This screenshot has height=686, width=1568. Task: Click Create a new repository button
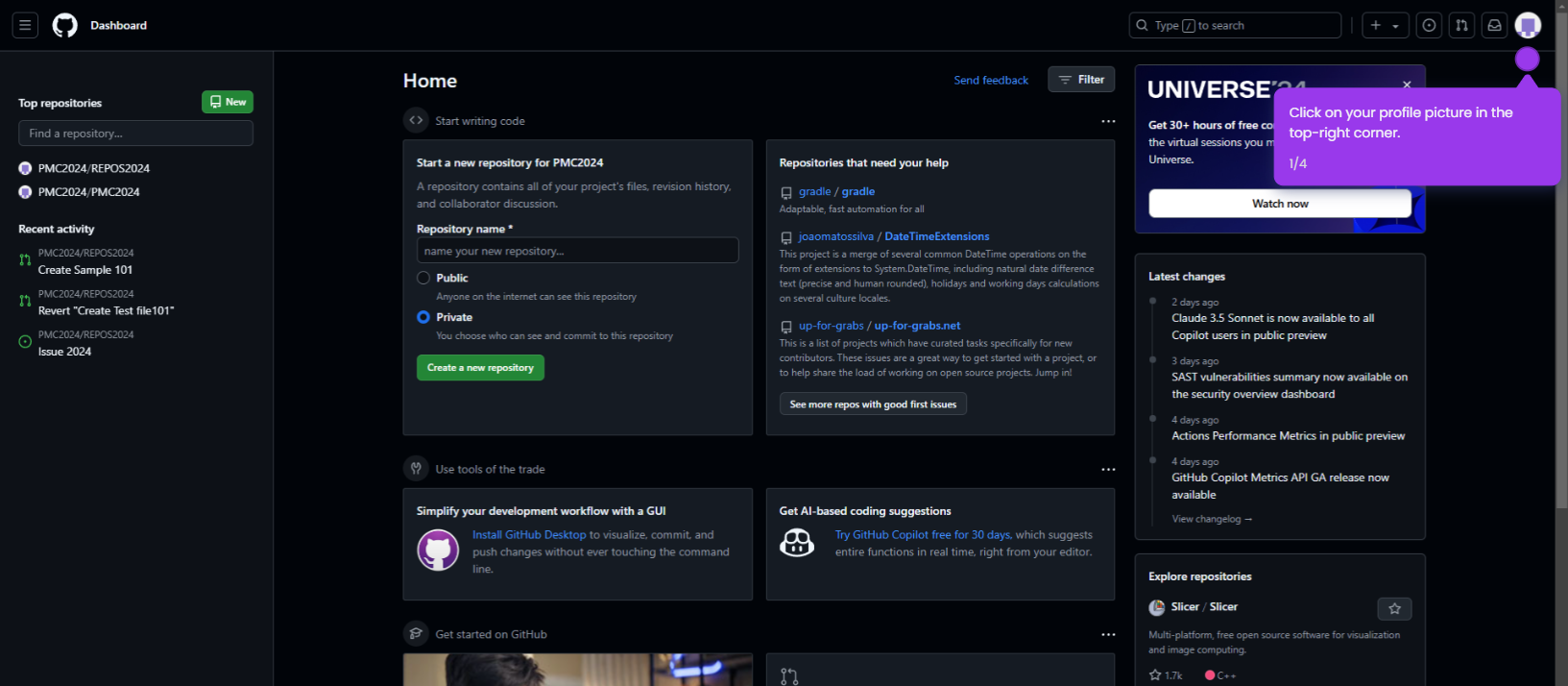480,368
